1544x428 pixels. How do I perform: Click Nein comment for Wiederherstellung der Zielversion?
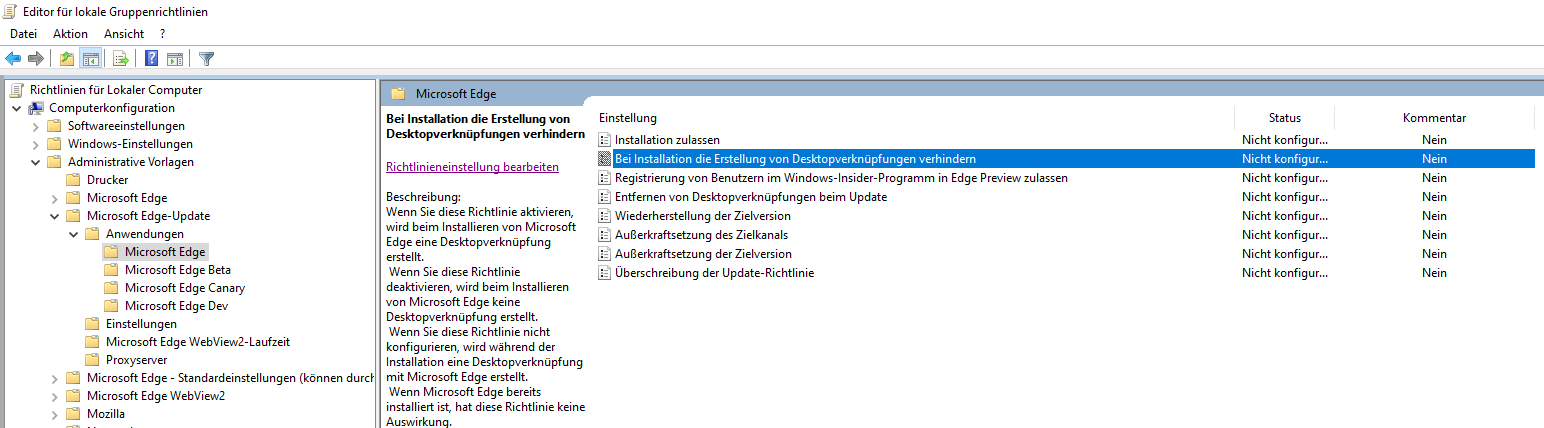(x=1434, y=216)
